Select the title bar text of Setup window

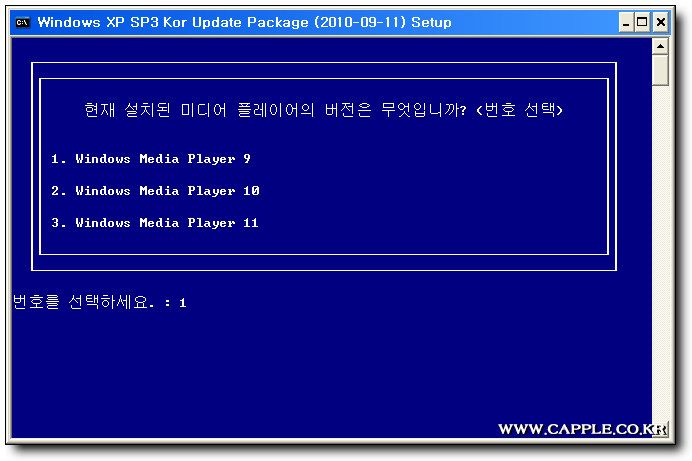244,22
